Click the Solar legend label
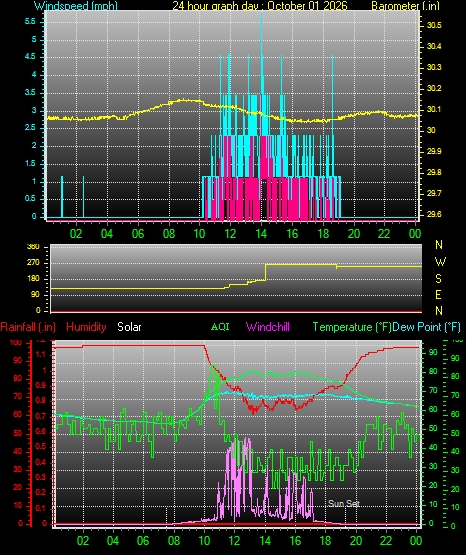This screenshot has height=555, width=466. tap(129, 327)
